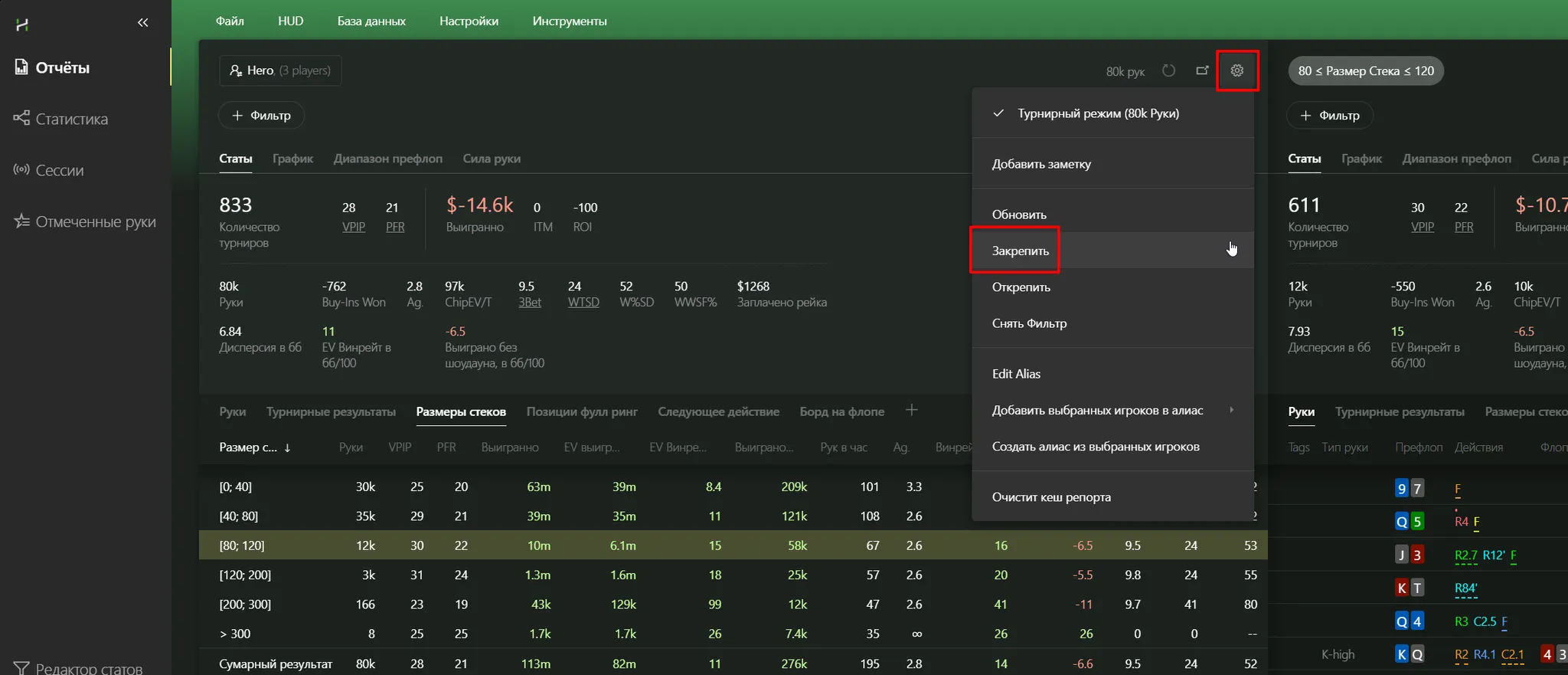Screen dimensions: 1568x675
Task: Open Отчёты section in sidebar
Action: (x=63, y=67)
